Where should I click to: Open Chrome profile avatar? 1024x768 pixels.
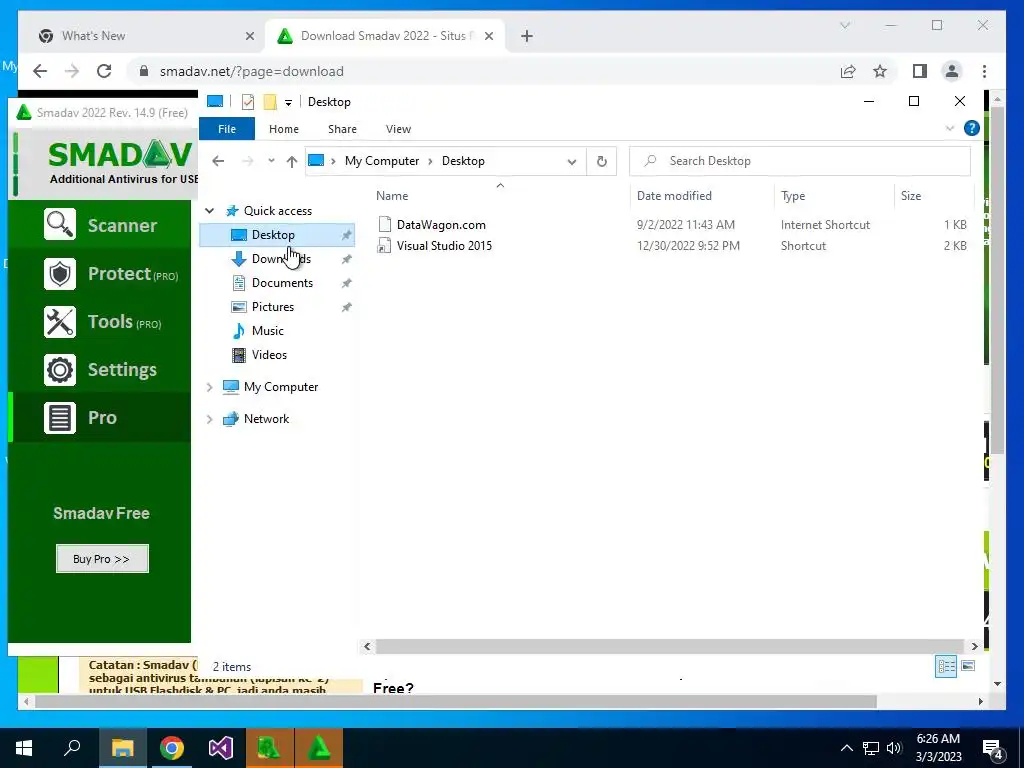click(x=952, y=71)
